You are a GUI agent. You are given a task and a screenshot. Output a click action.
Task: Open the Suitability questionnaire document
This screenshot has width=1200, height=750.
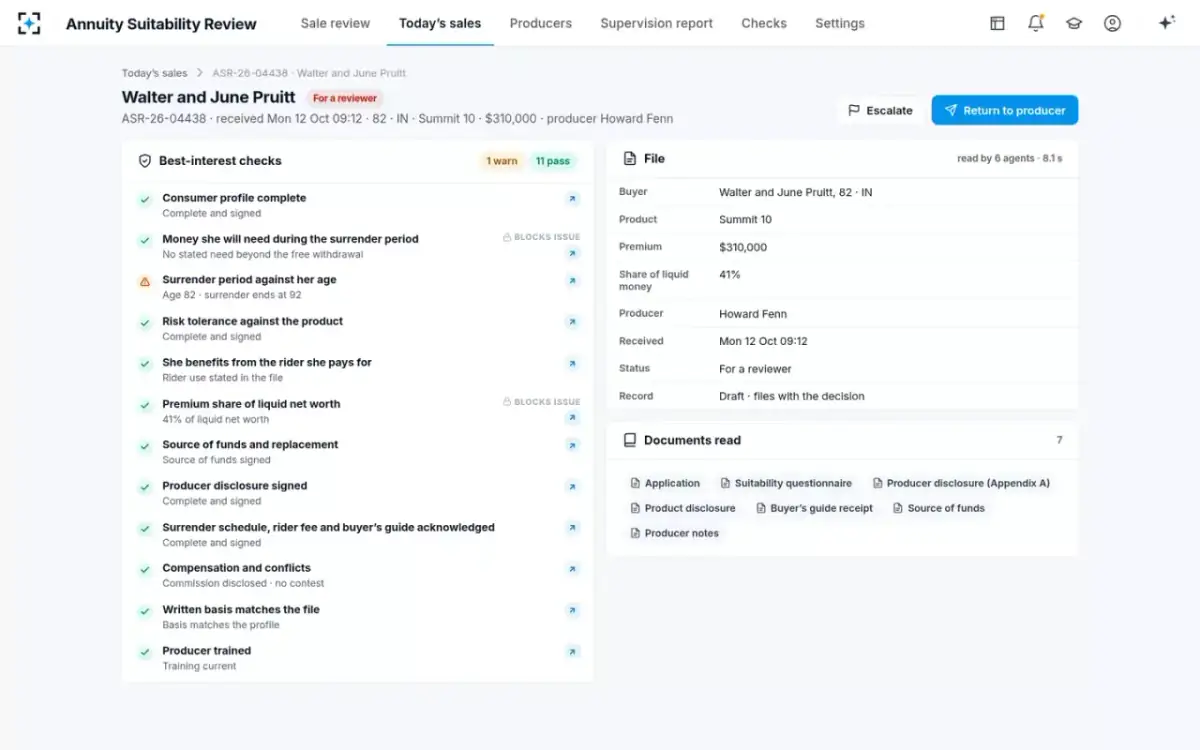point(786,483)
